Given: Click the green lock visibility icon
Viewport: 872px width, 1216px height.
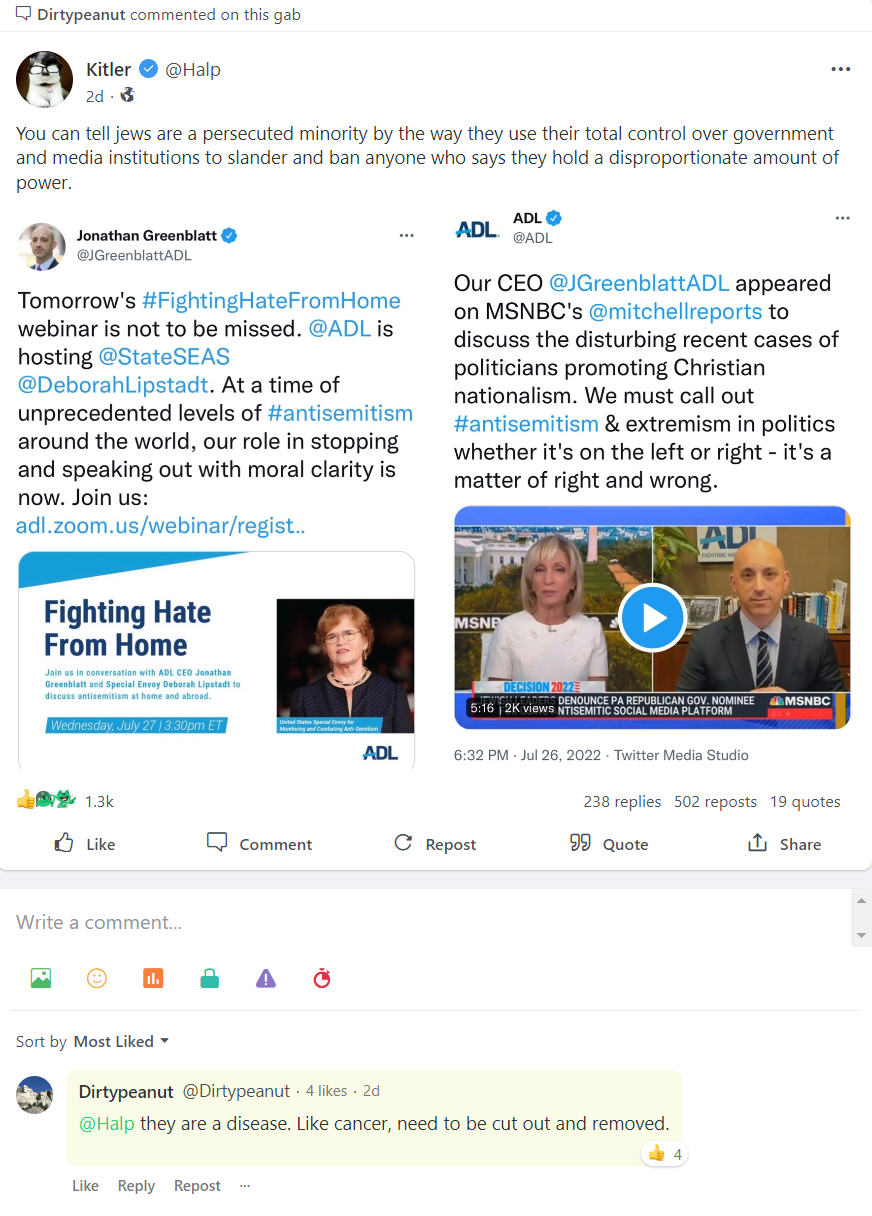Looking at the screenshot, I should pos(209,979).
